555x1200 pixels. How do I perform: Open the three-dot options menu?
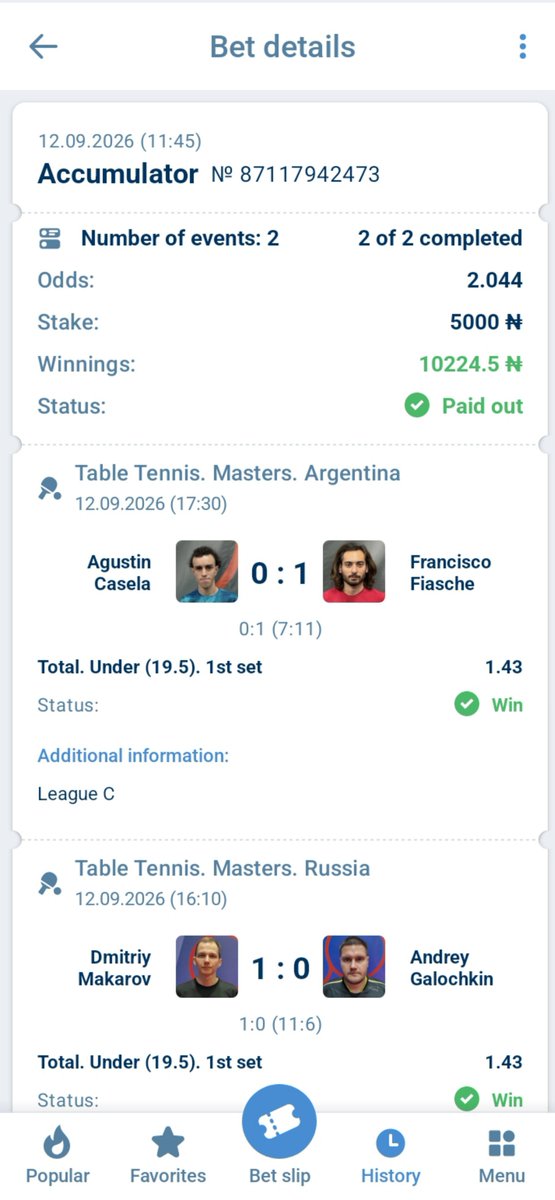pos(522,46)
